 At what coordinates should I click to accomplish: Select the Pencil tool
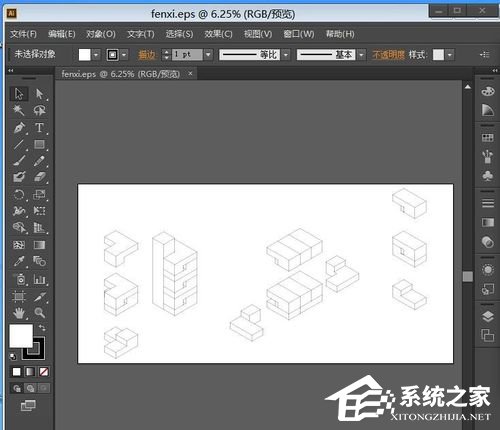(x=39, y=161)
